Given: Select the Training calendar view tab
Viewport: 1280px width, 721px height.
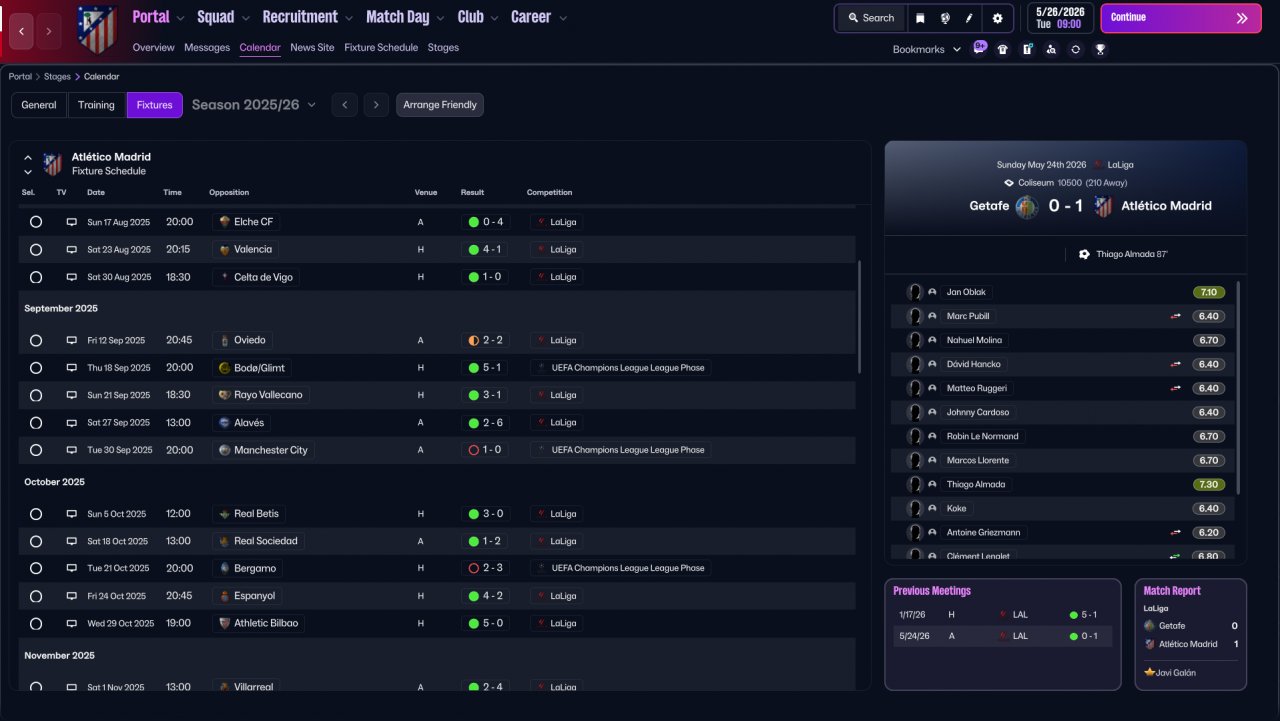Looking at the screenshot, I should [96, 105].
